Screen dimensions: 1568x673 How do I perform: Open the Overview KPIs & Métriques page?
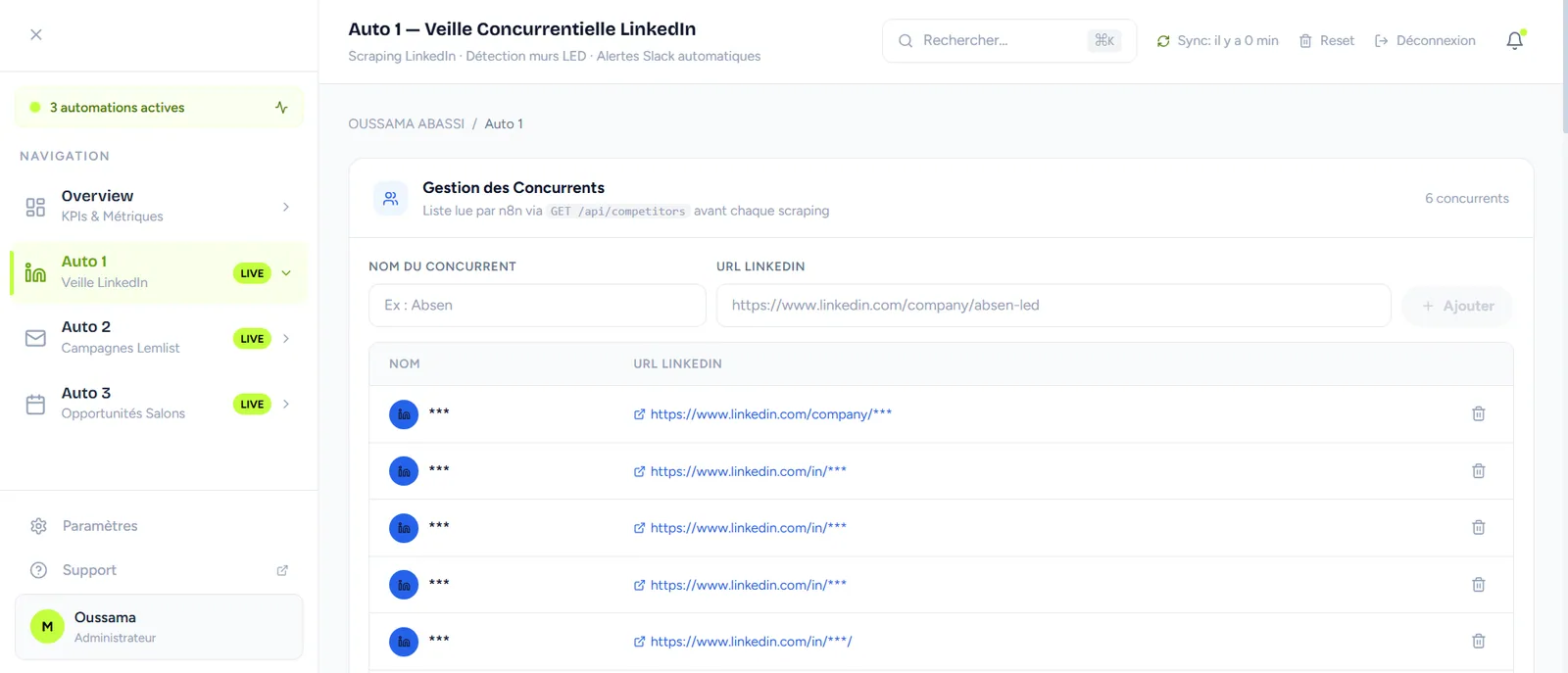click(x=159, y=207)
